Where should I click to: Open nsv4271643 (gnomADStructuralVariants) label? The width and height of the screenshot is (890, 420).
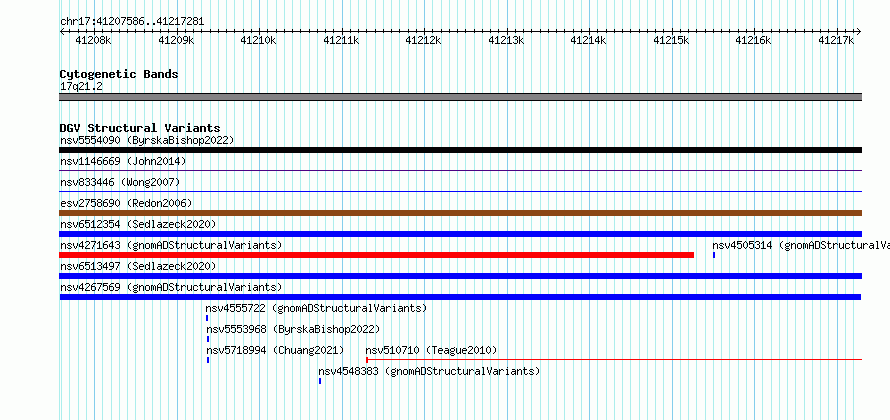(171, 245)
